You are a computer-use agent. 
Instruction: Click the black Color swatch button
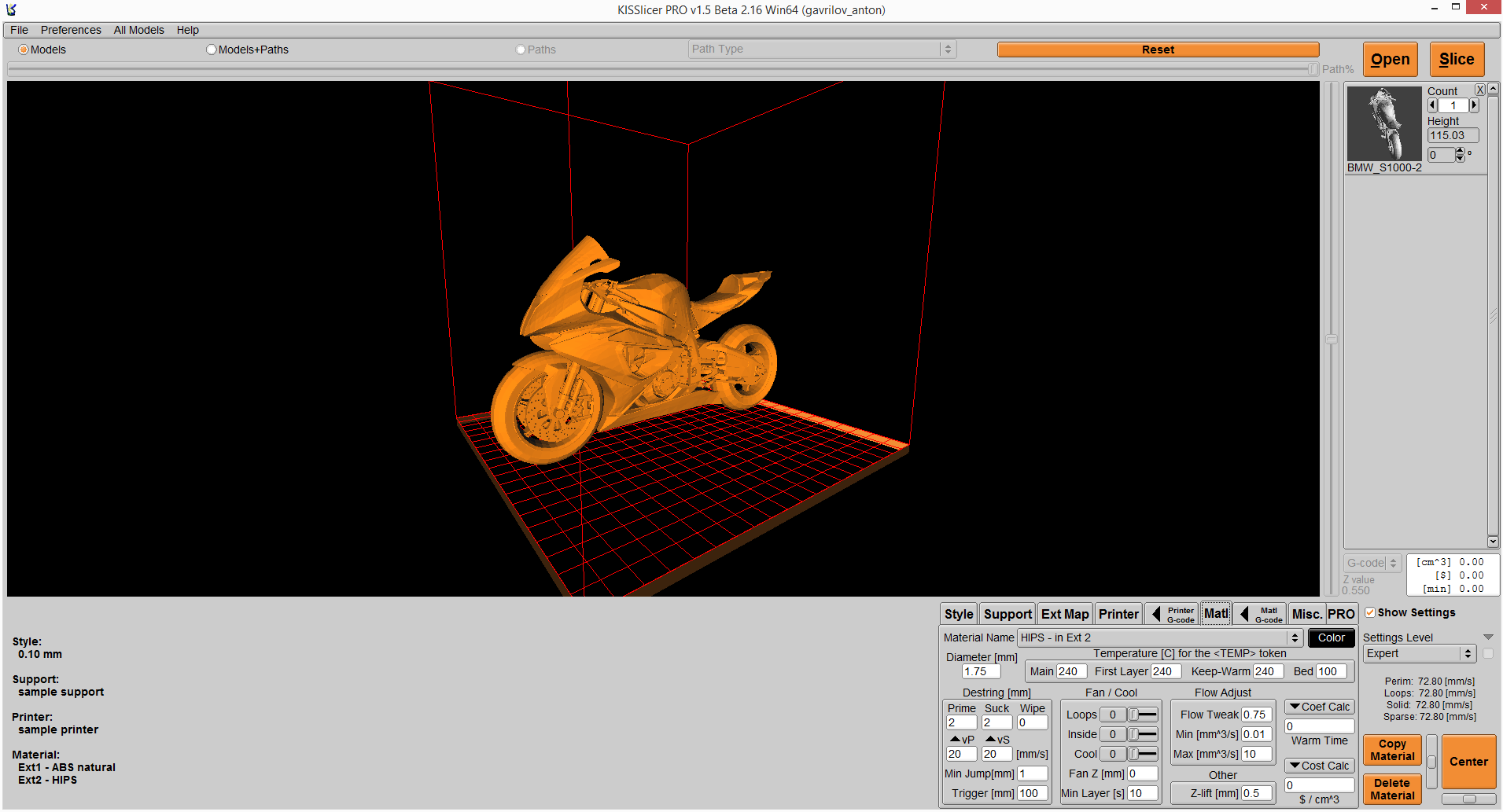(1331, 637)
